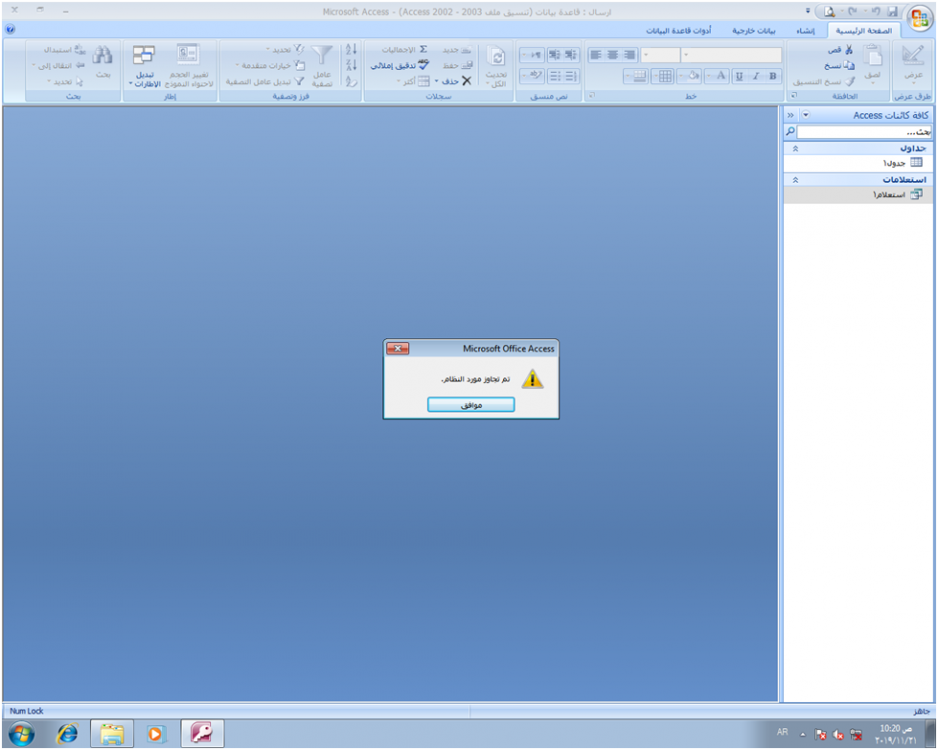Click the sort ascending A-Z icon
Image resolution: width=938 pixels, height=750 pixels.
[x=351, y=49]
